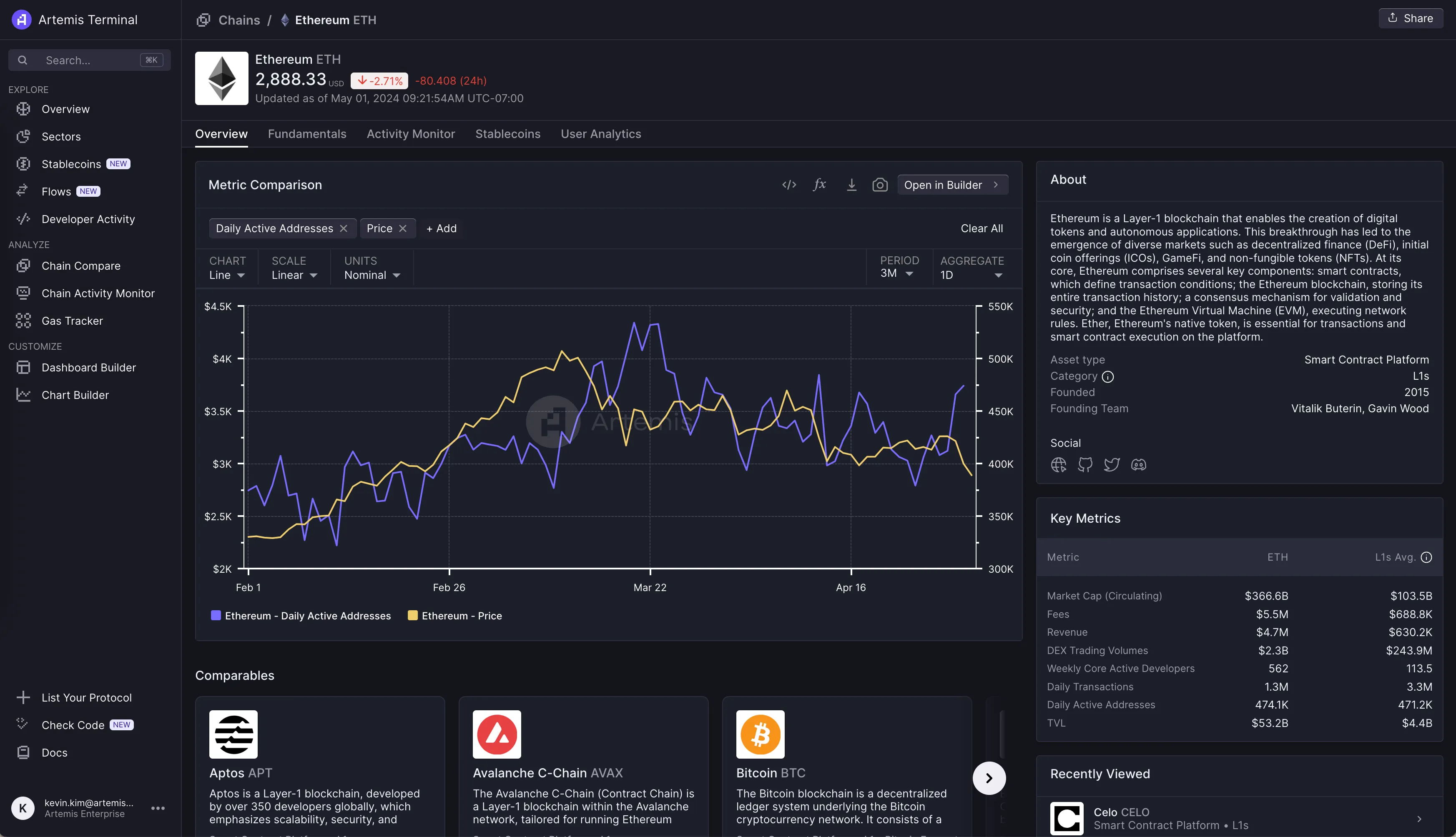Viewport: 1456px width, 837px height.
Task: Switch to the Stablecoins tab
Action: point(508,134)
